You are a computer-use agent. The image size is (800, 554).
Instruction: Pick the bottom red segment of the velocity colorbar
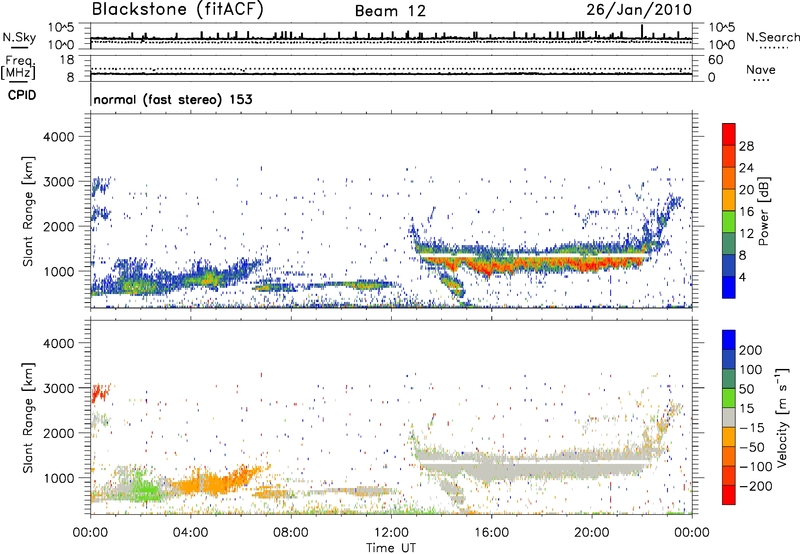tap(729, 495)
